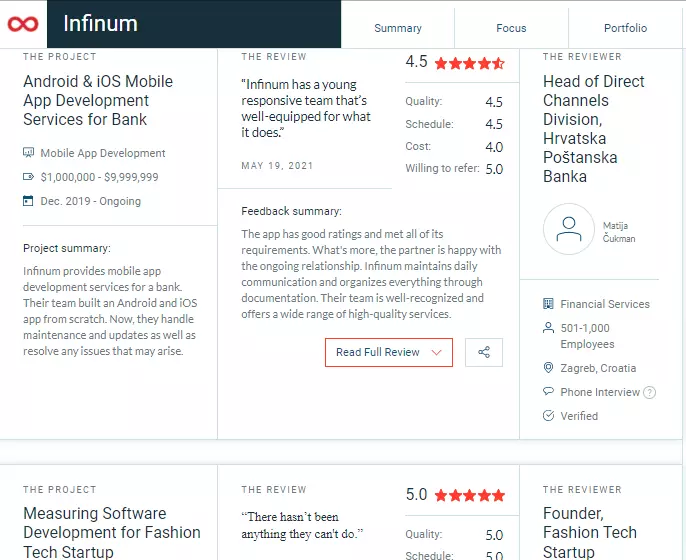The image size is (686, 560).
Task: Click the Infinum company name header
Action: pyautogui.click(x=100, y=24)
